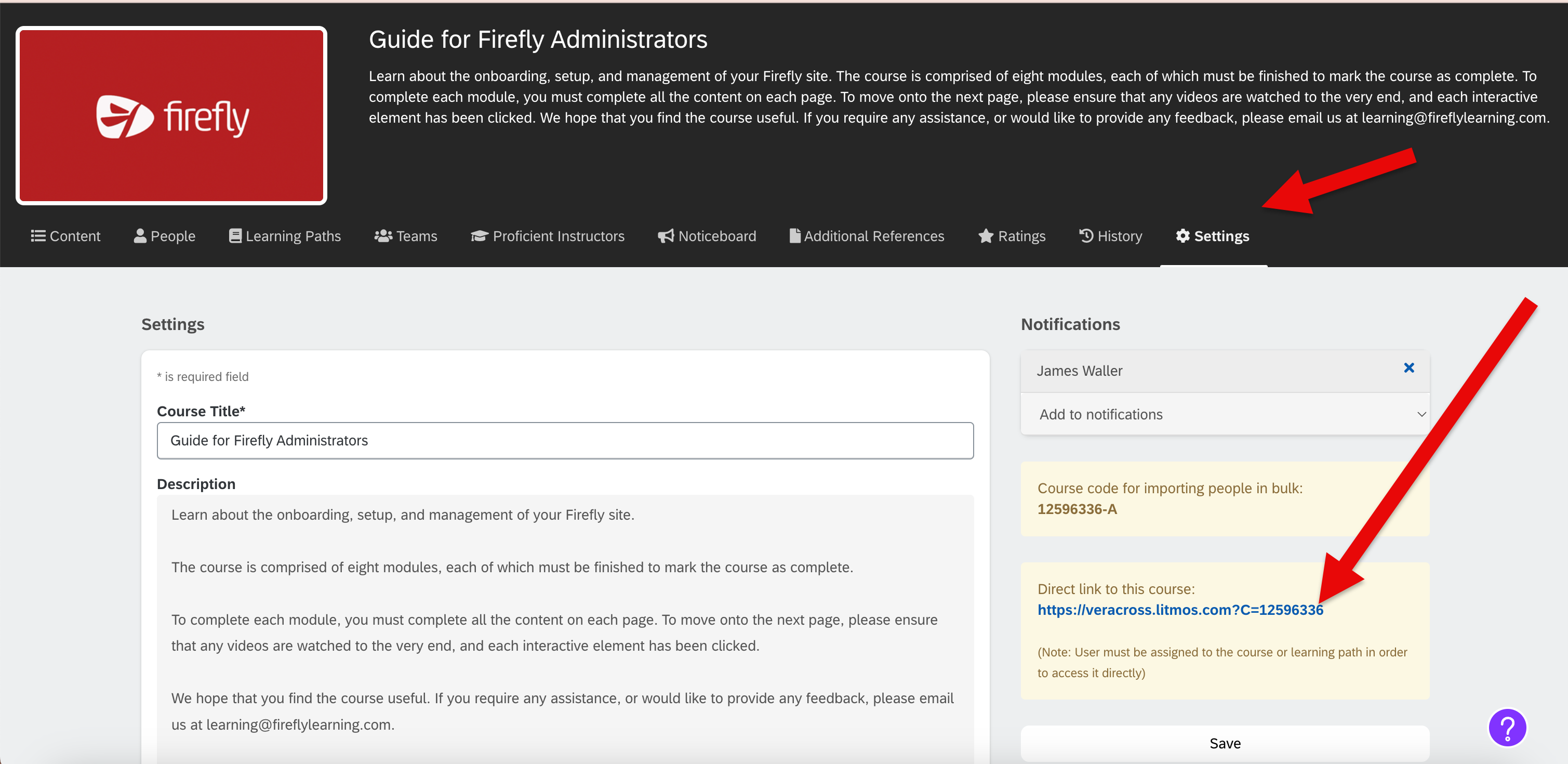Screen dimensions: 1568x764
Task: Switch to the History tab
Action: click(1110, 236)
